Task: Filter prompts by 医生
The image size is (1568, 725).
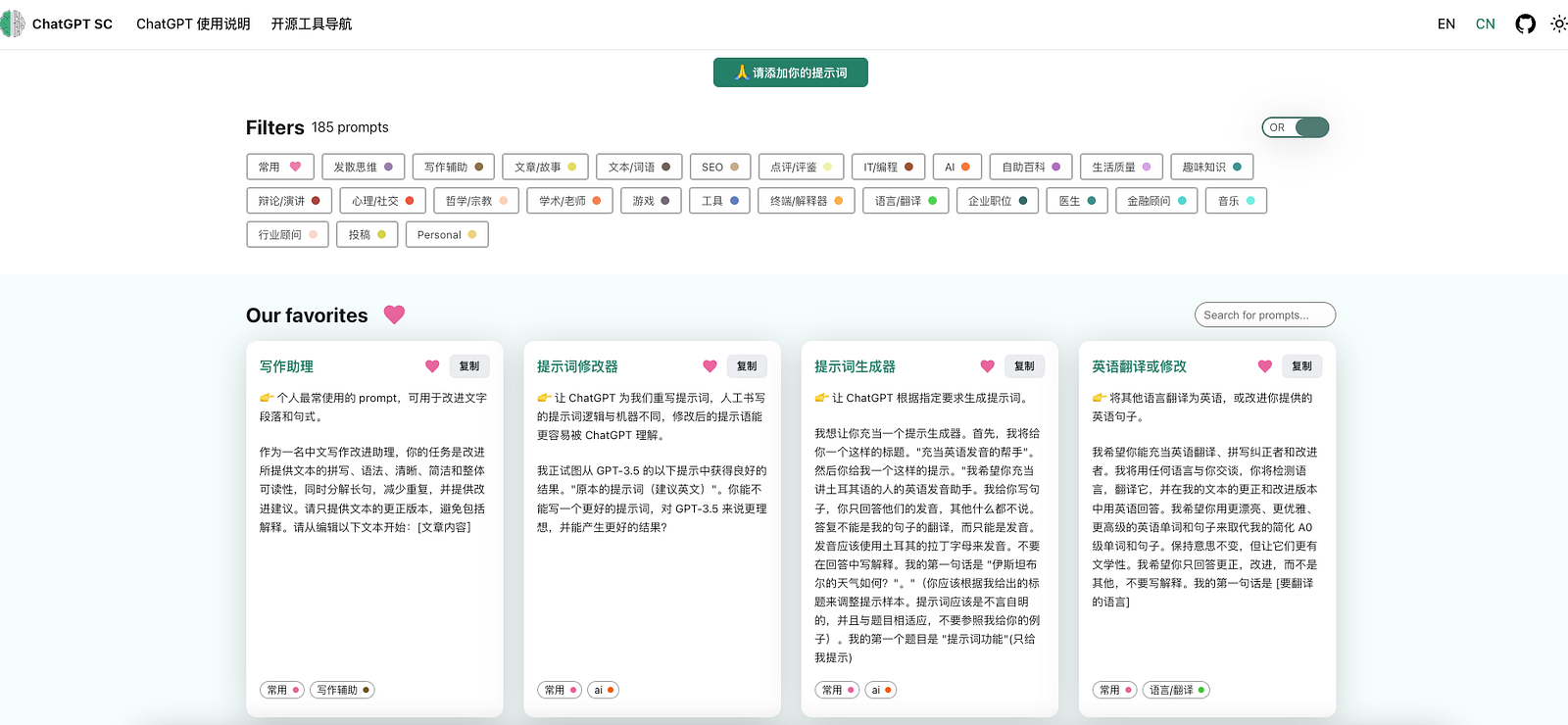Action: 1077,201
